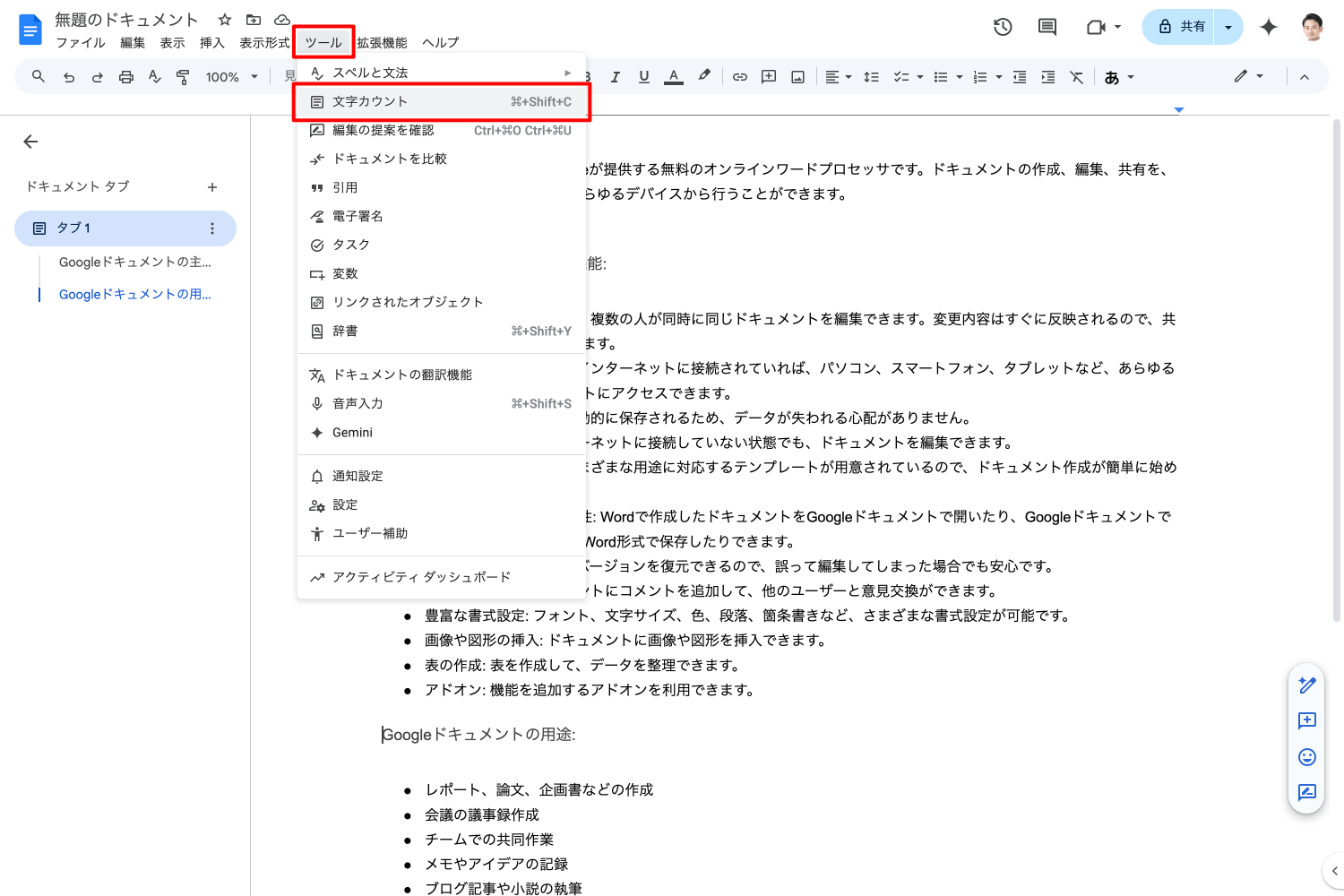Open the 表示形式 menu
The width and height of the screenshot is (1344, 896).
pos(264,42)
